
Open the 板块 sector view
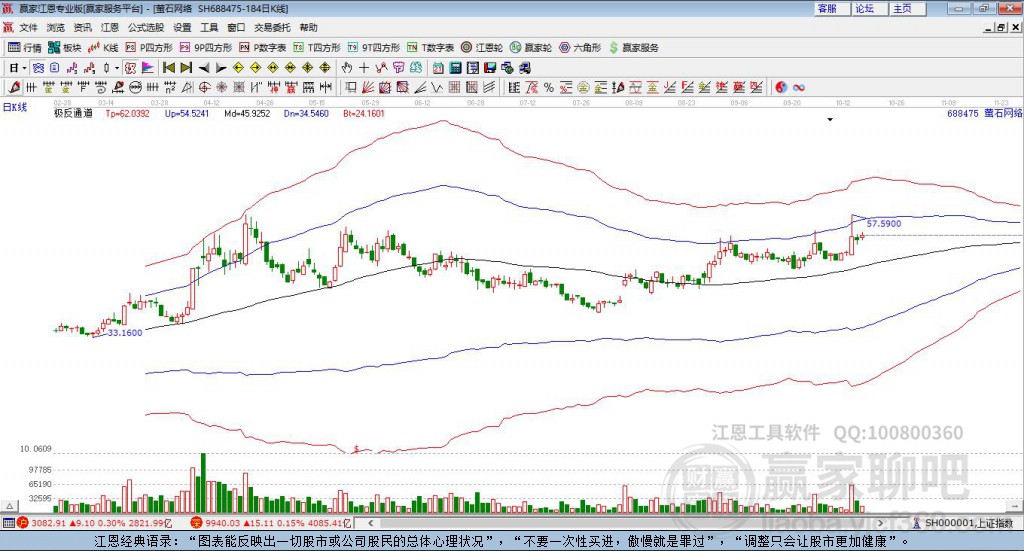64,48
